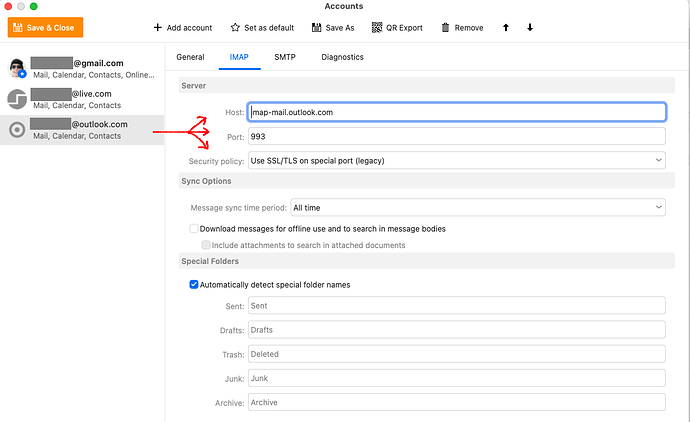The width and height of the screenshot is (690, 422).
Task: Open the Message sync time period dropdown
Action: (x=478, y=208)
